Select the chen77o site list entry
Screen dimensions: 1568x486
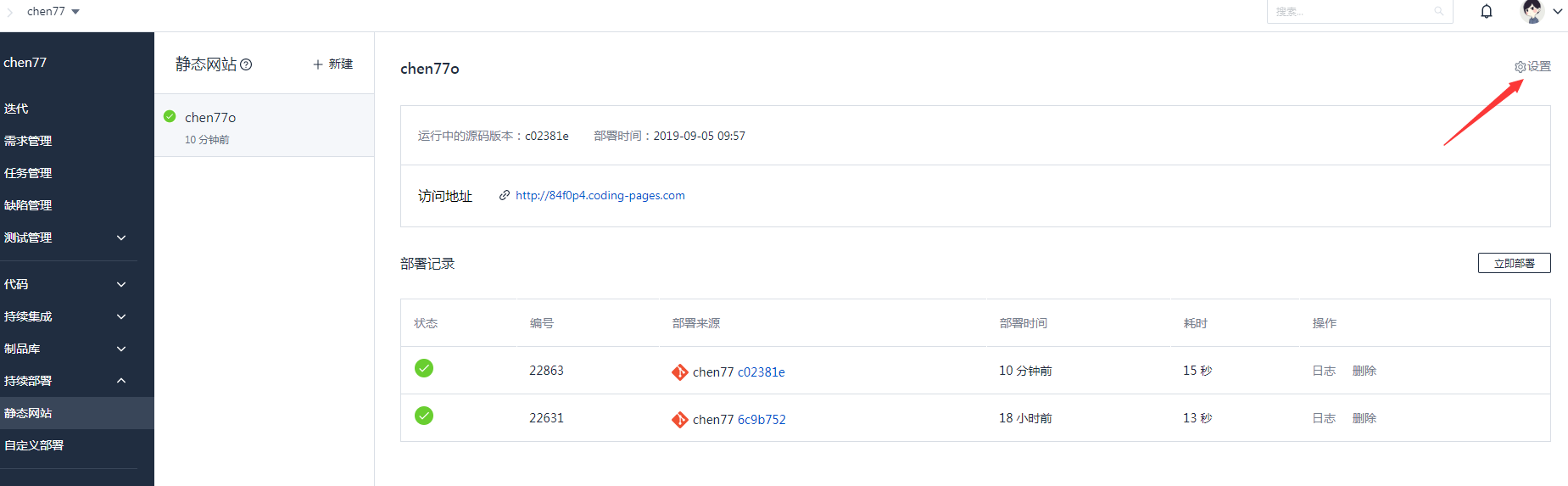click(x=264, y=126)
